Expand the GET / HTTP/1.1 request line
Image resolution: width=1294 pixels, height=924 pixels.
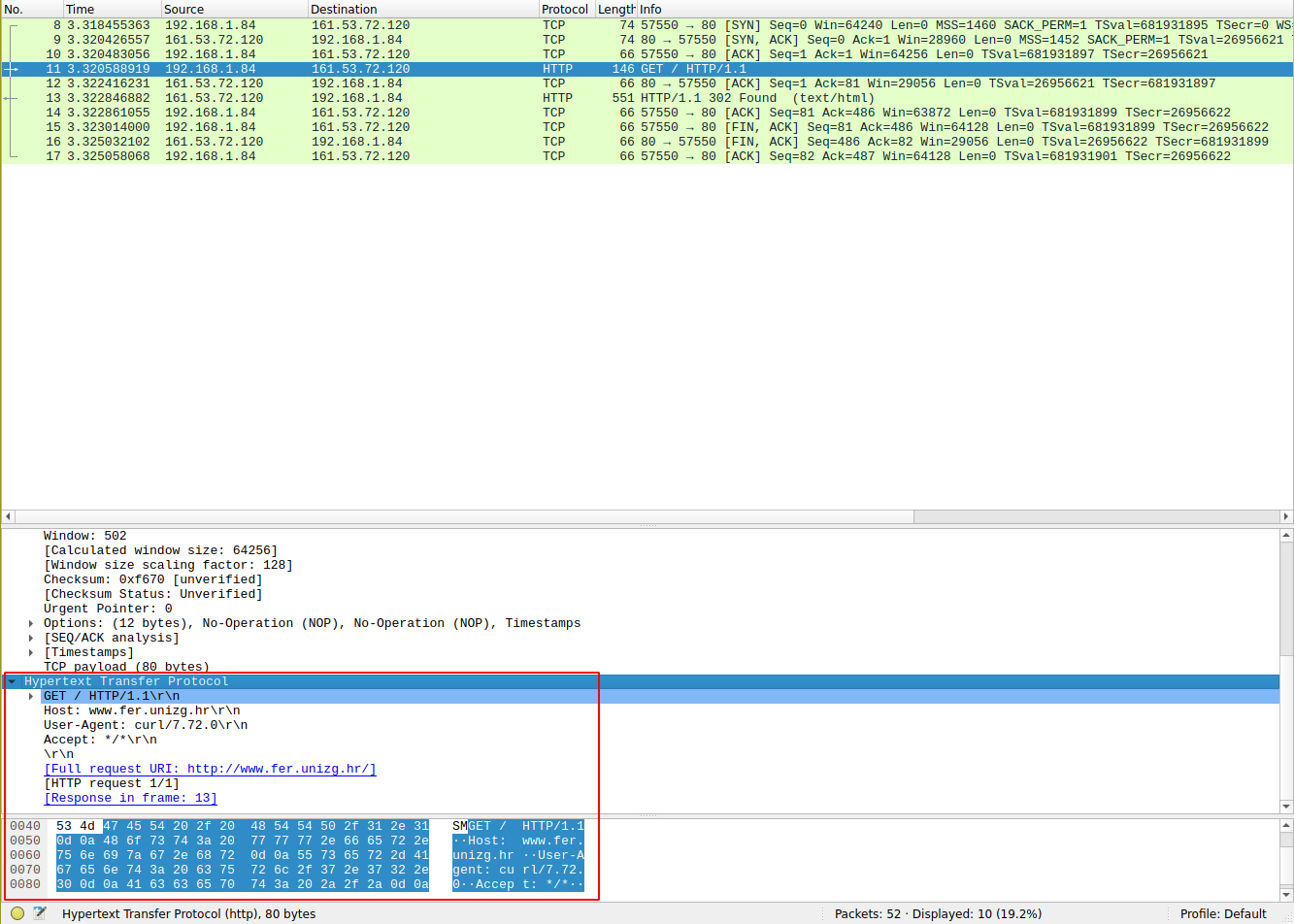(x=31, y=696)
